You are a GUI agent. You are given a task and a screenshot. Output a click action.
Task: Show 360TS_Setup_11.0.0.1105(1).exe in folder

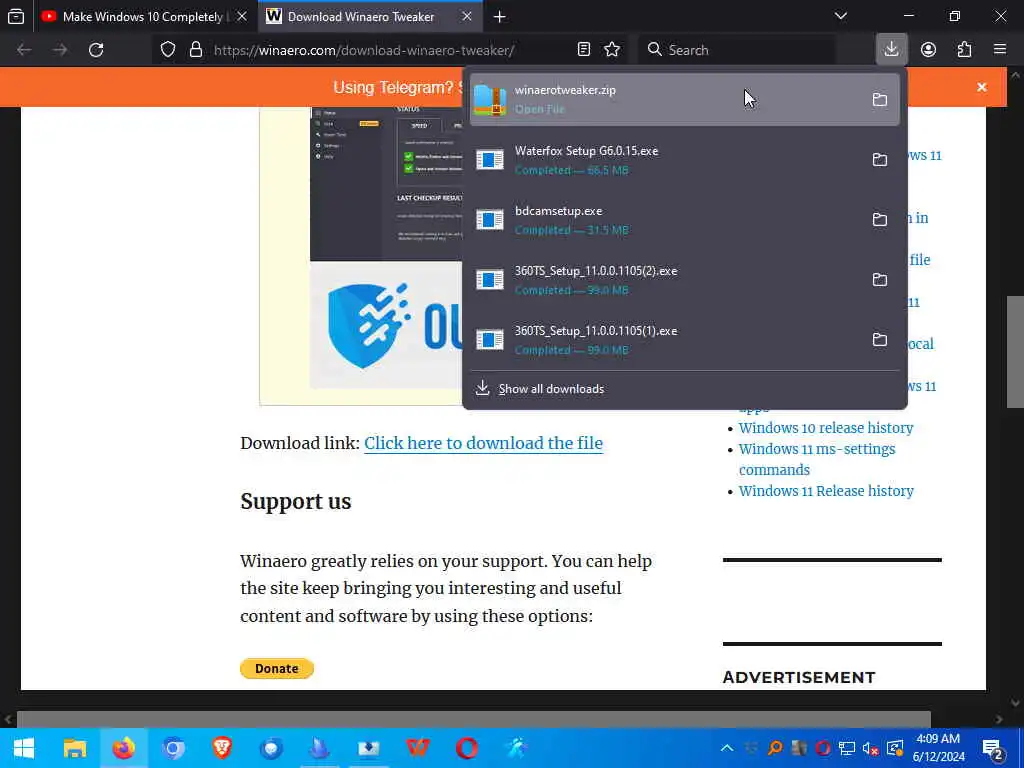click(x=880, y=340)
